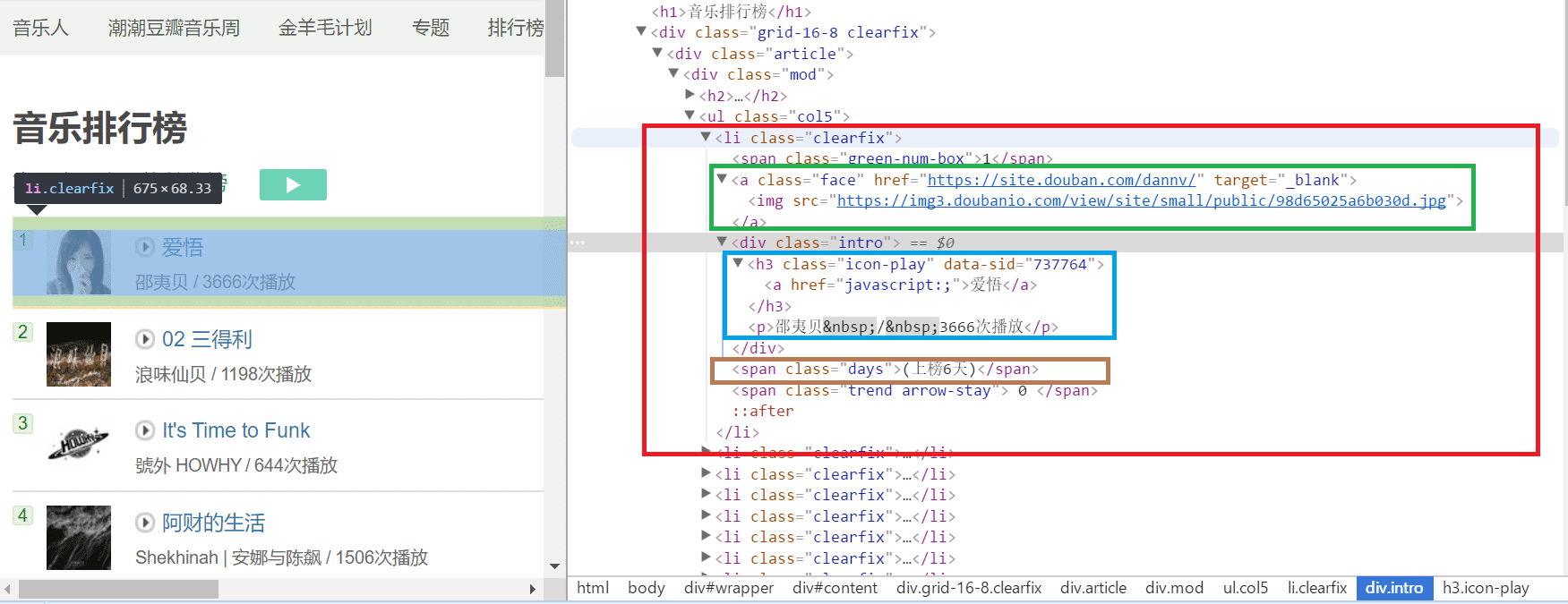Open the song link 爱悟

183,247
